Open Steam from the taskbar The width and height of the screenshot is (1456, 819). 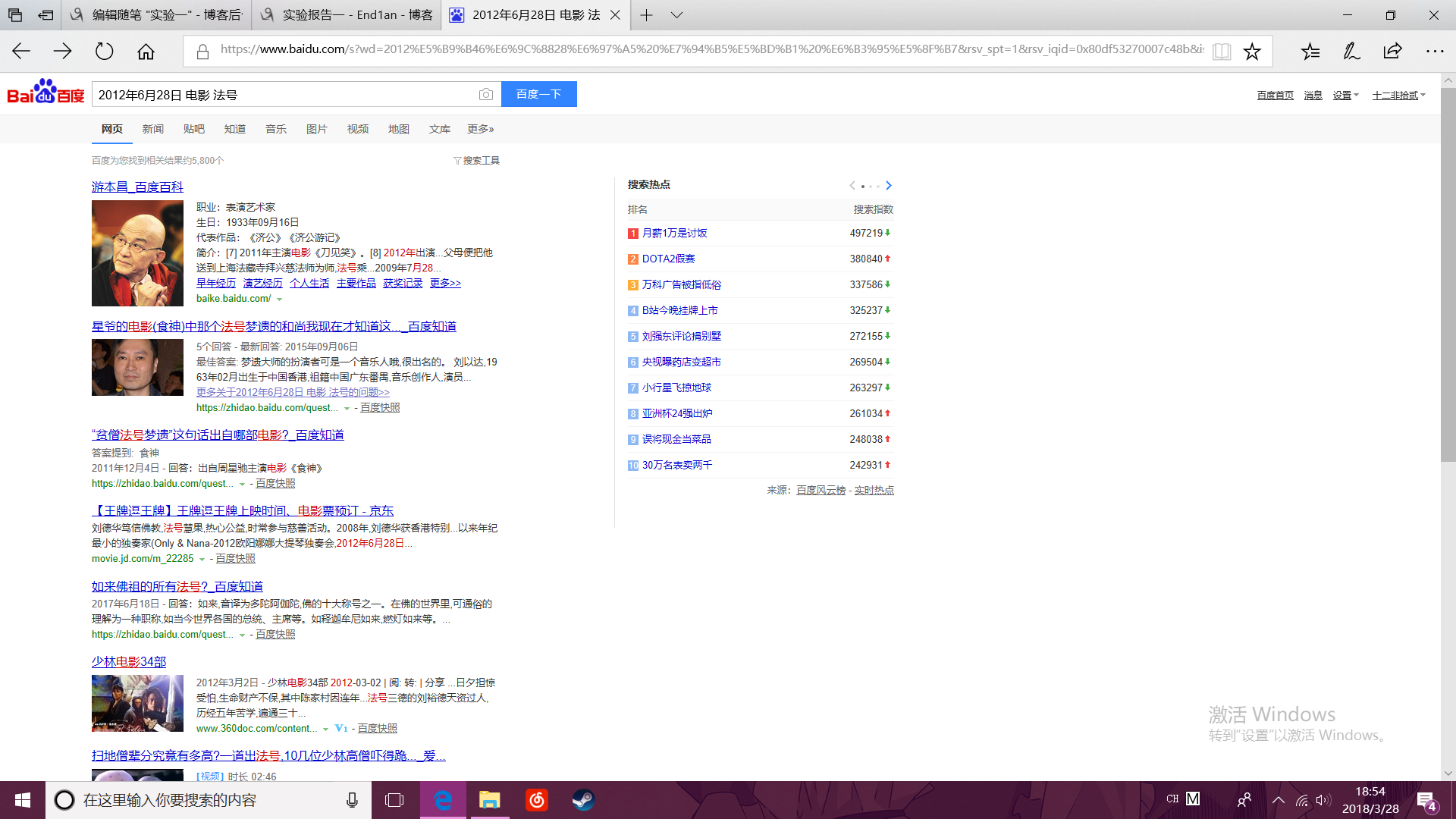[583, 800]
